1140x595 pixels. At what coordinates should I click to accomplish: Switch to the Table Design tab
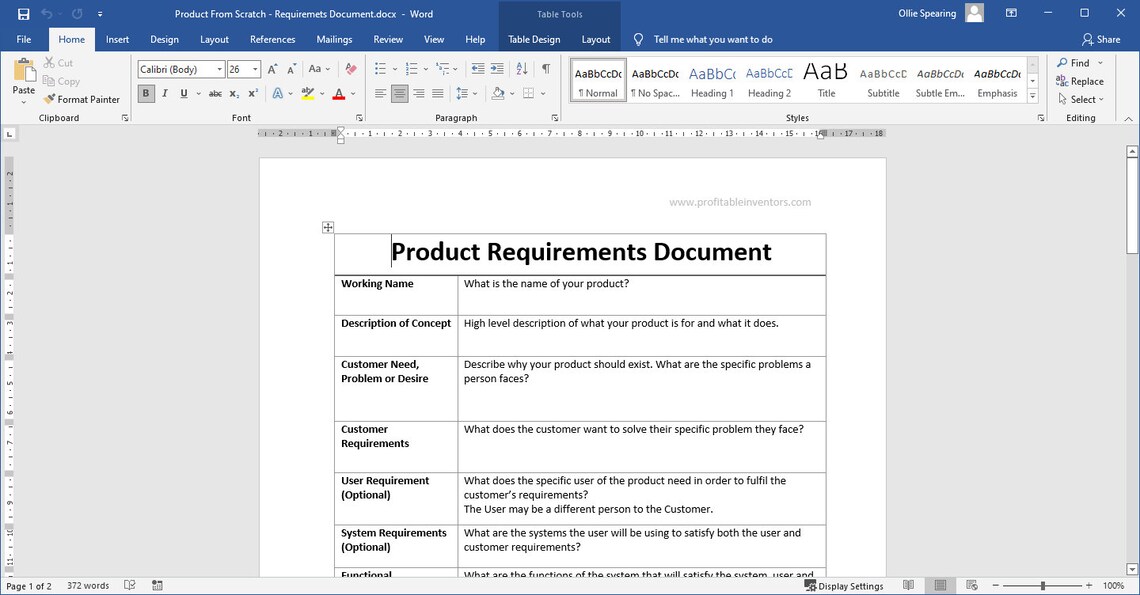[x=533, y=39]
